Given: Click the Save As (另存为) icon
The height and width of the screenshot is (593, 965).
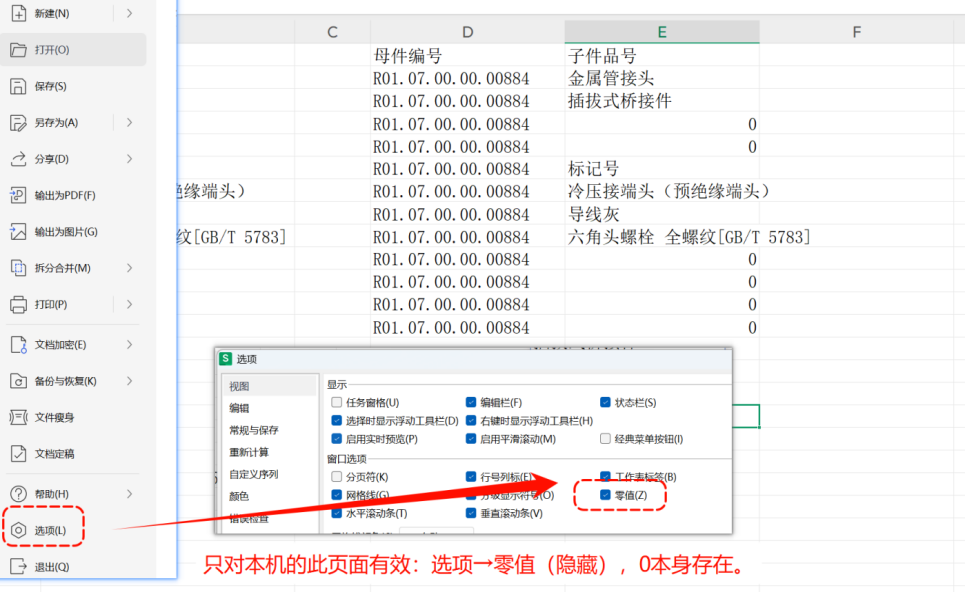Looking at the screenshot, I should [18, 122].
